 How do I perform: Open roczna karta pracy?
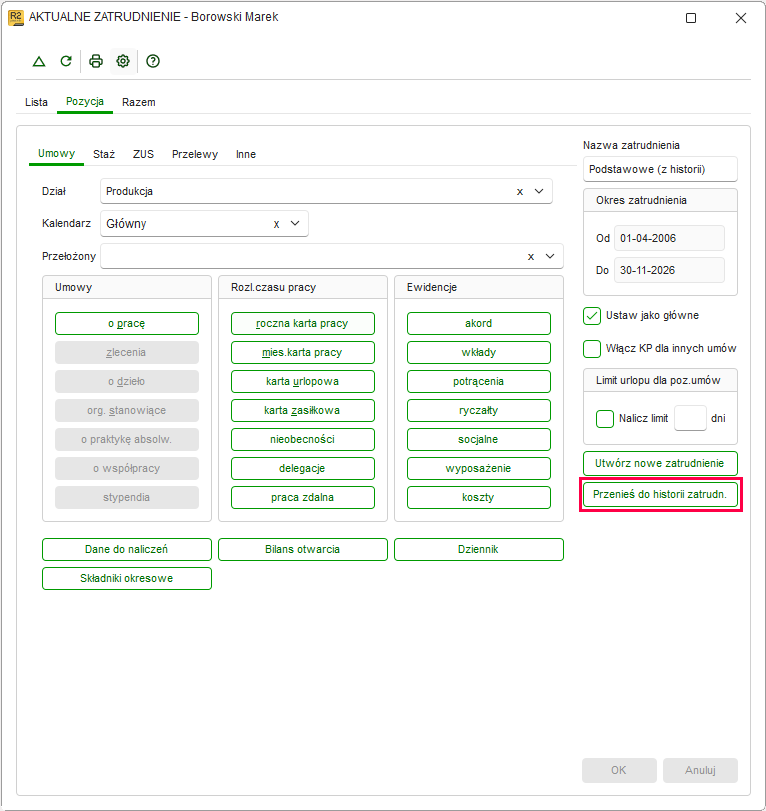pos(303,324)
